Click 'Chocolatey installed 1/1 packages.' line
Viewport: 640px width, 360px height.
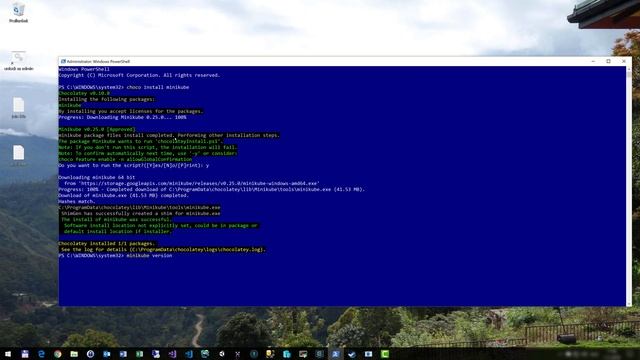click(x=107, y=243)
